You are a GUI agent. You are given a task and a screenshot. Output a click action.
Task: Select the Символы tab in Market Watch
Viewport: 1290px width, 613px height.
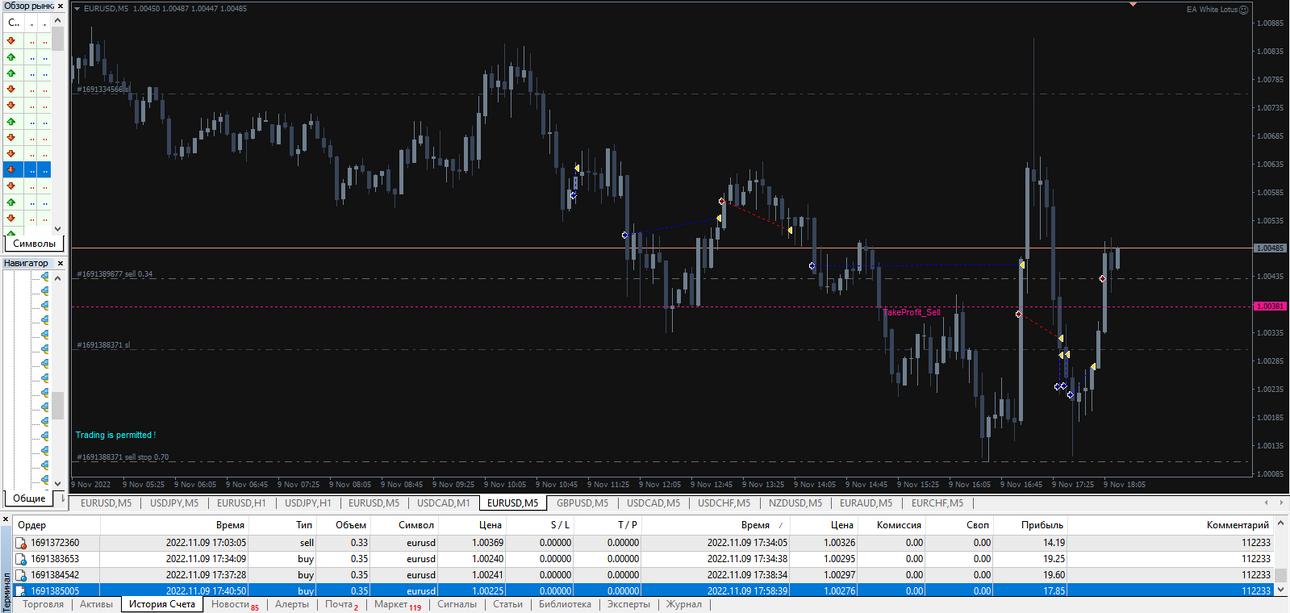point(35,243)
